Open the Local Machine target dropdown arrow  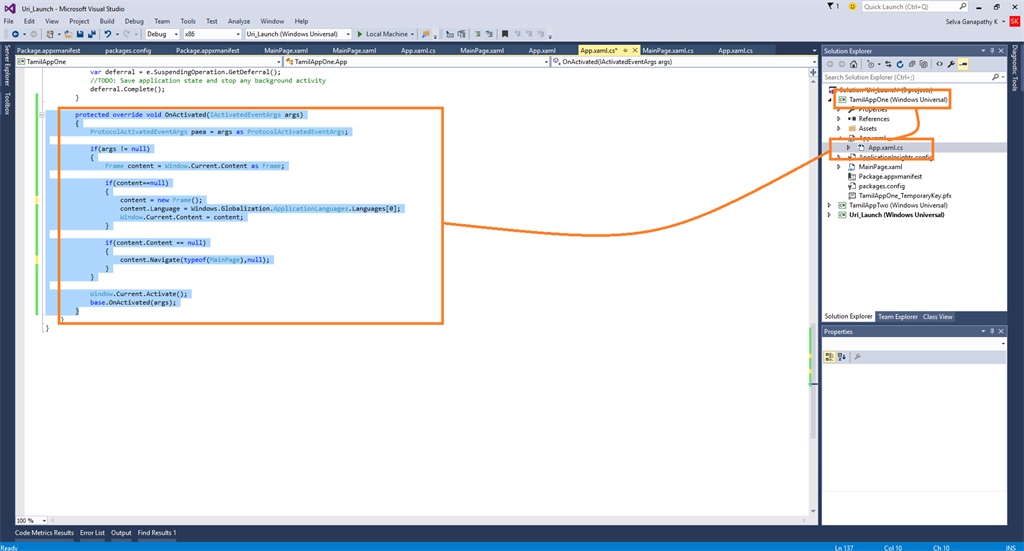point(412,34)
